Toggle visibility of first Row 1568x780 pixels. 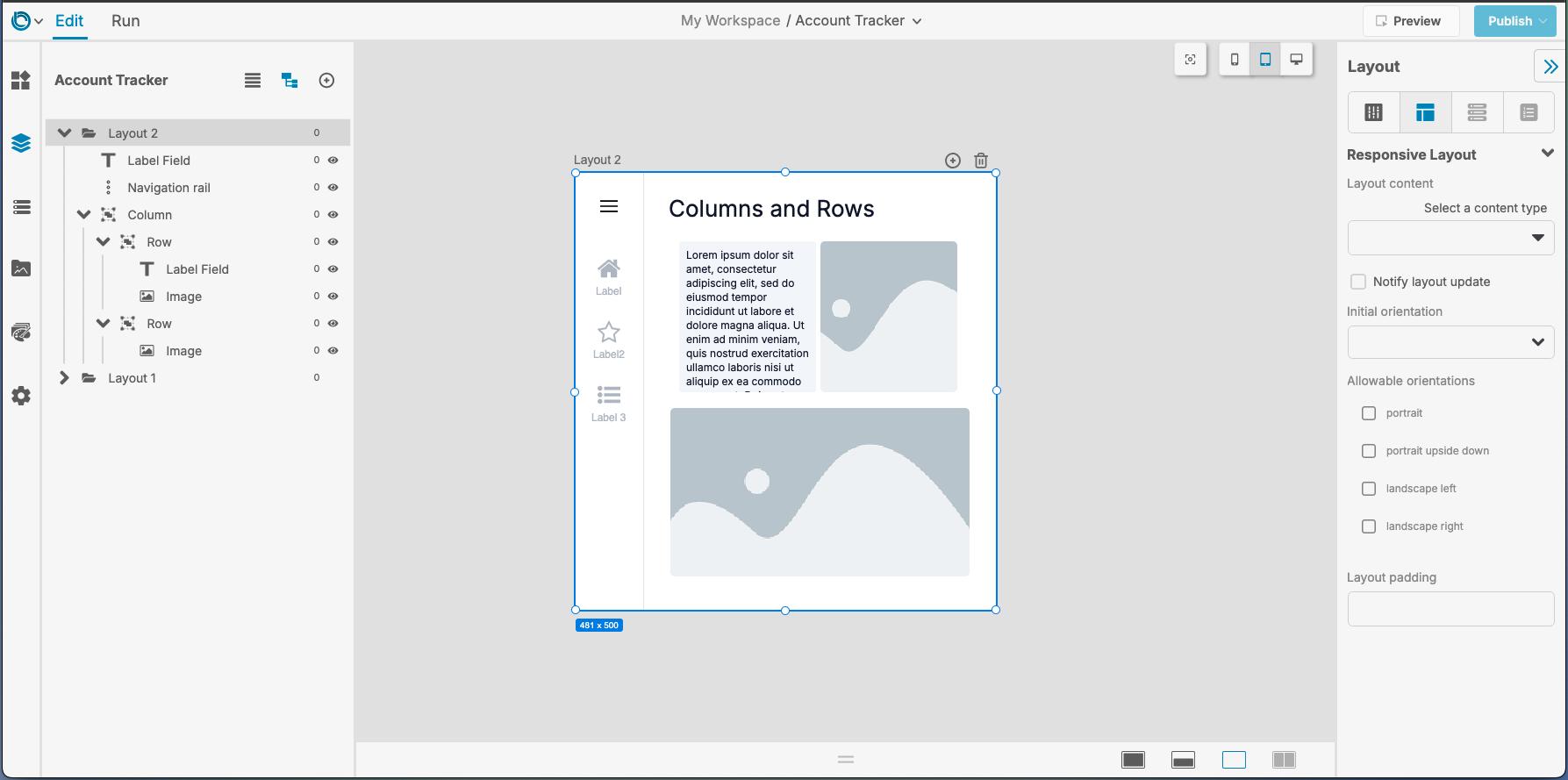tap(333, 242)
